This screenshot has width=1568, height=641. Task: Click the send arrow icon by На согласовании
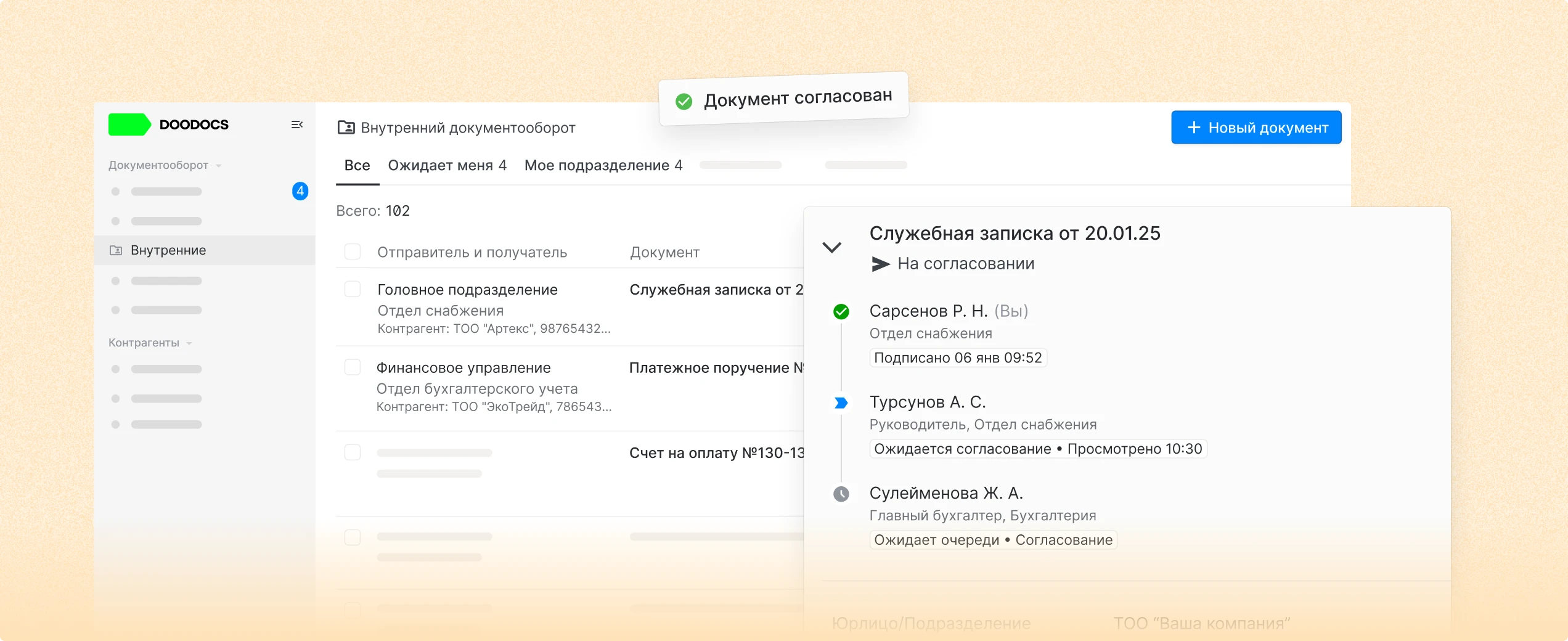point(881,264)
